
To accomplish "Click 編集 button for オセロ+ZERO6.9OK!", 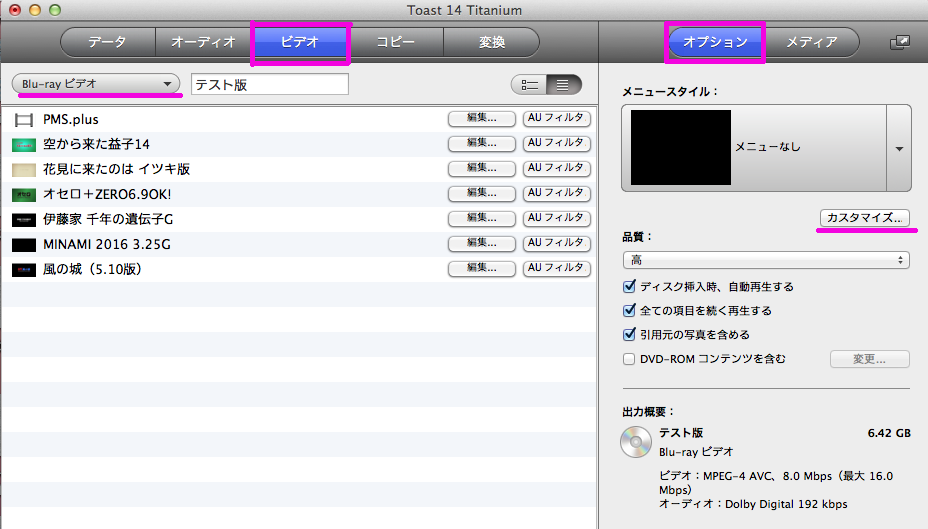I will coord(482,193).
